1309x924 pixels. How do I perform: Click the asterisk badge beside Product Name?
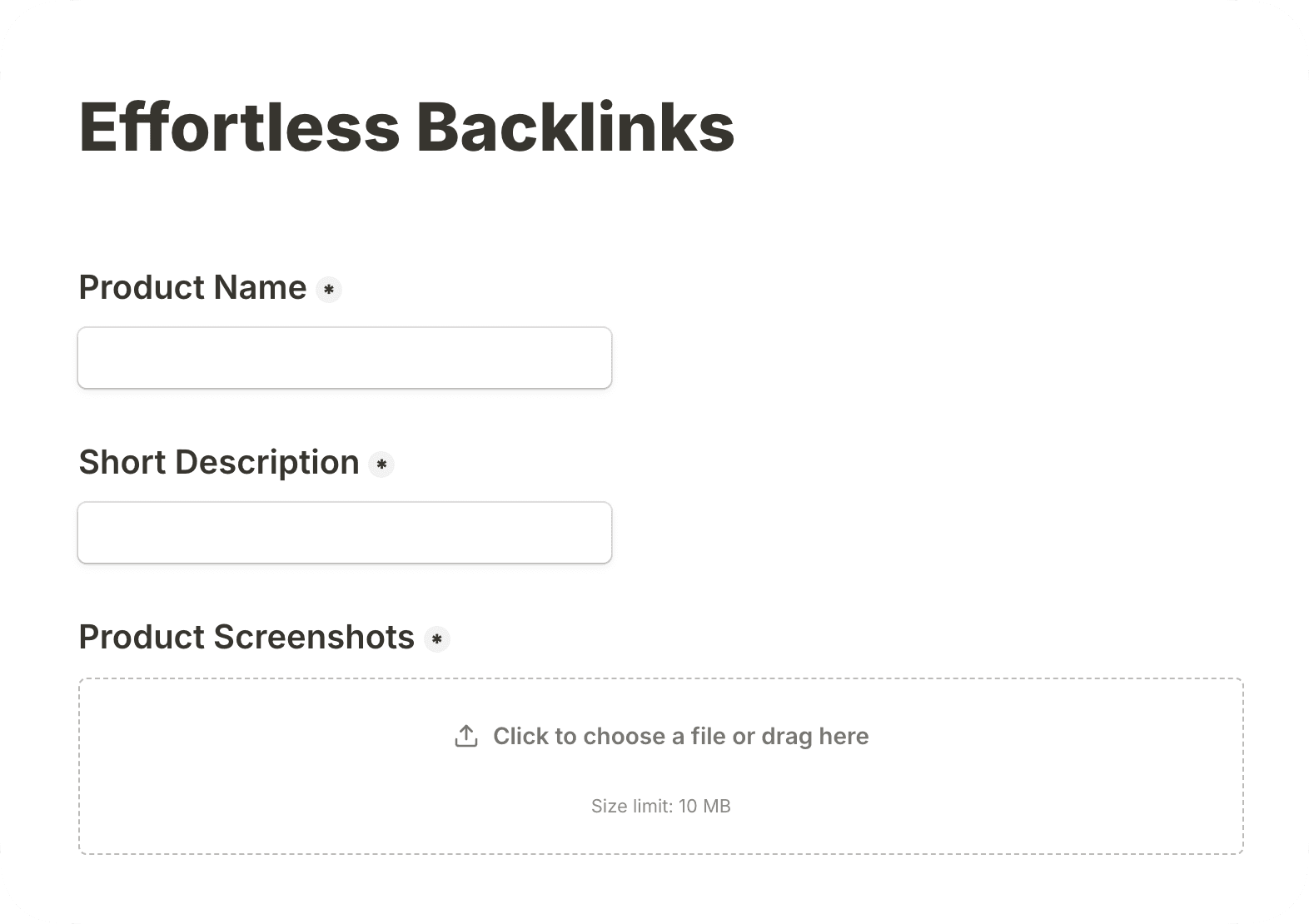tap(329, 290)
